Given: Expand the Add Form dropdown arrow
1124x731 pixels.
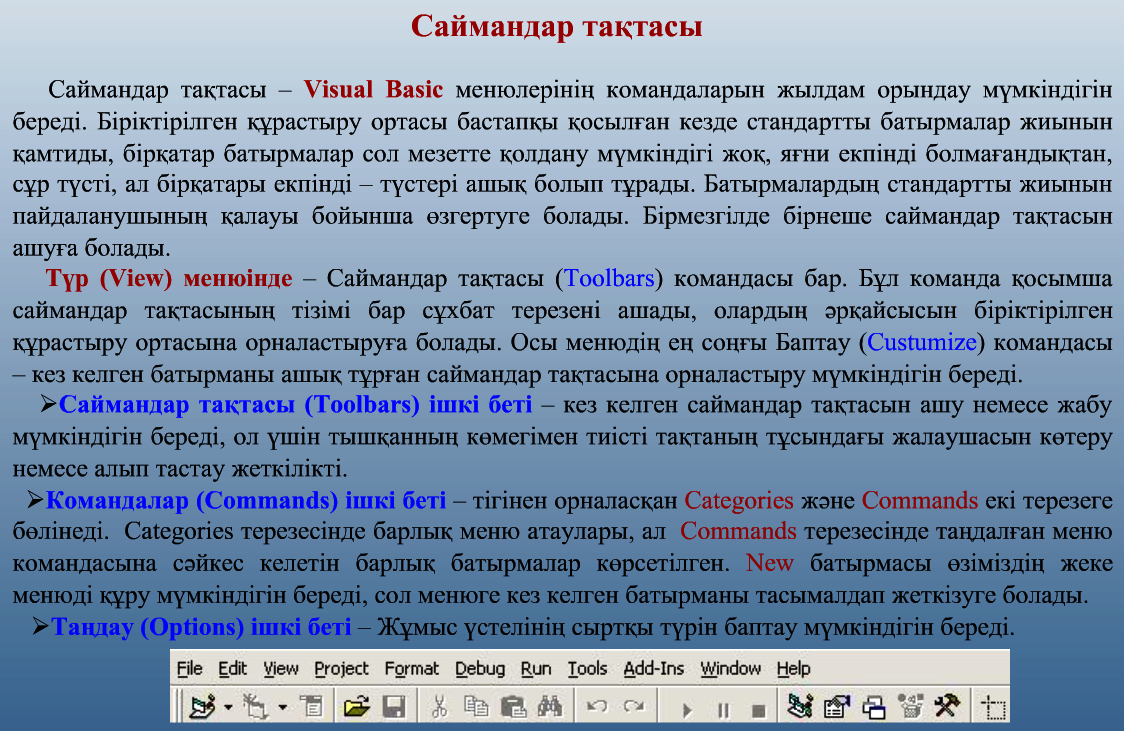Looking at the screenshot, I should pos(282,708).
